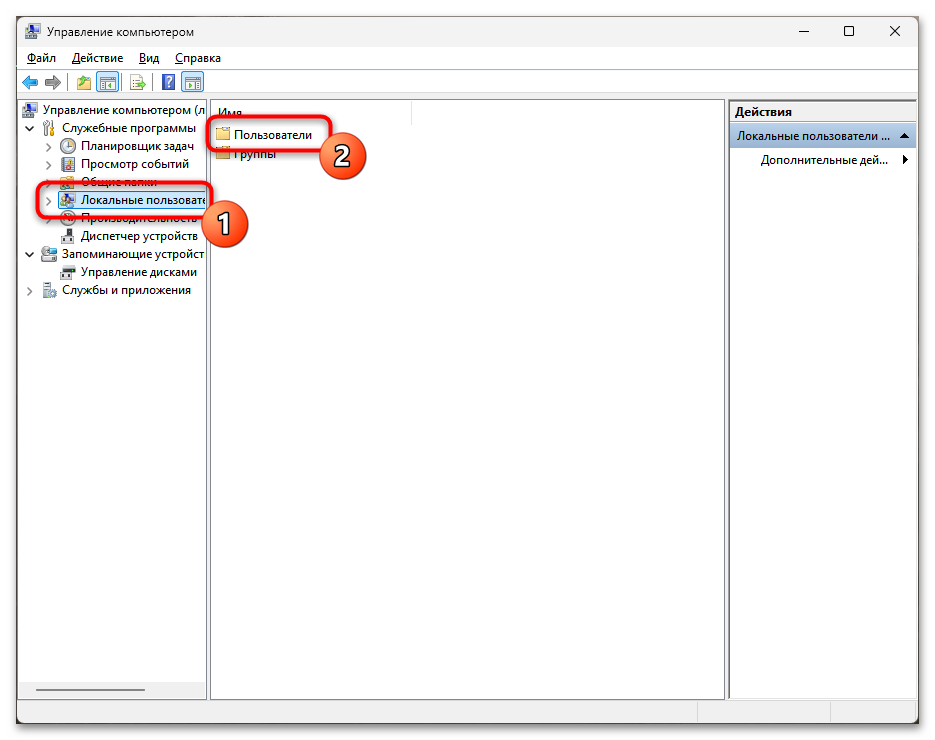Expand the Планировщик задач node
Viewport: 935px width, 740px height.
(49, 147)
